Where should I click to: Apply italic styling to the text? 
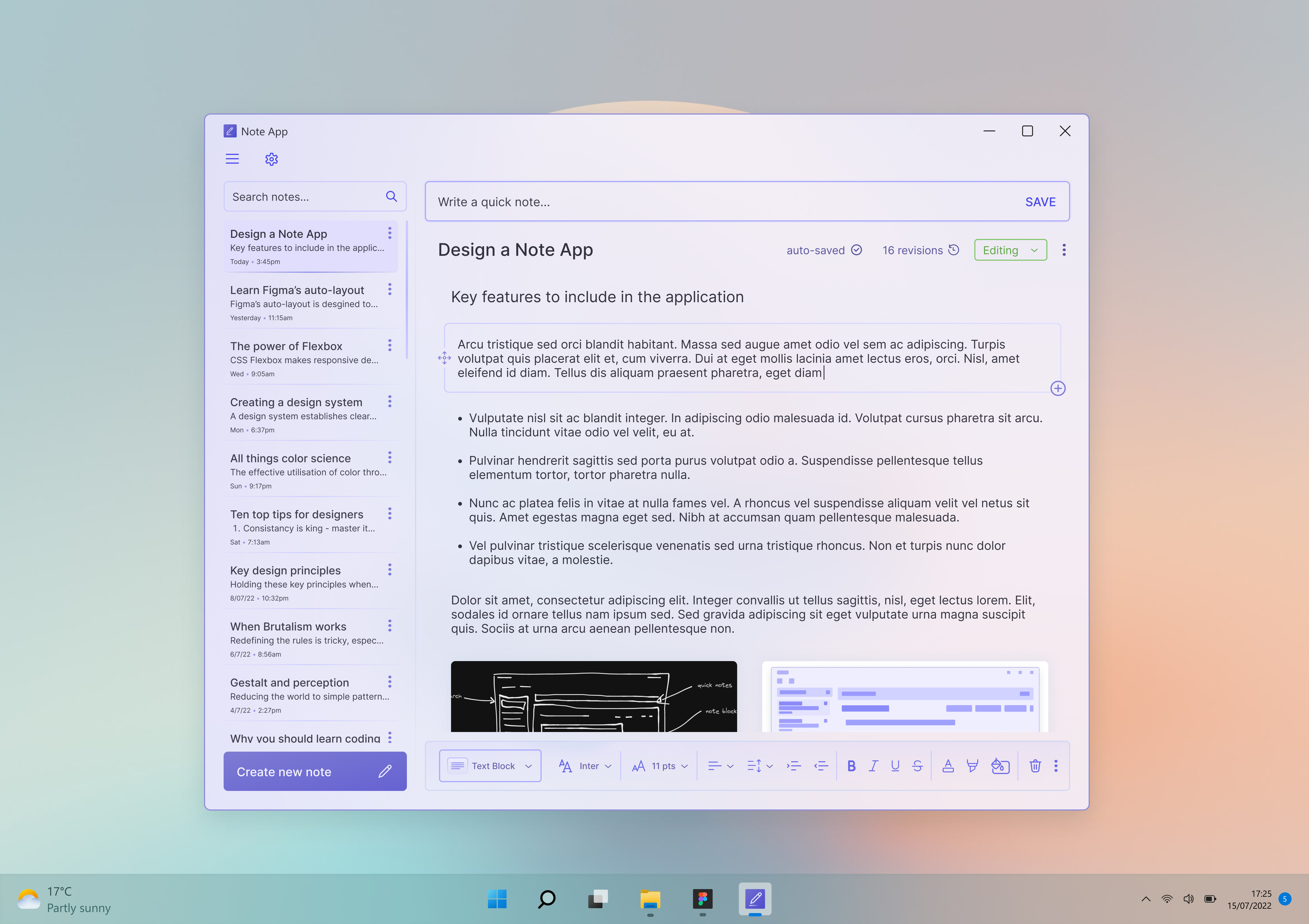click(x=873, y=766)
